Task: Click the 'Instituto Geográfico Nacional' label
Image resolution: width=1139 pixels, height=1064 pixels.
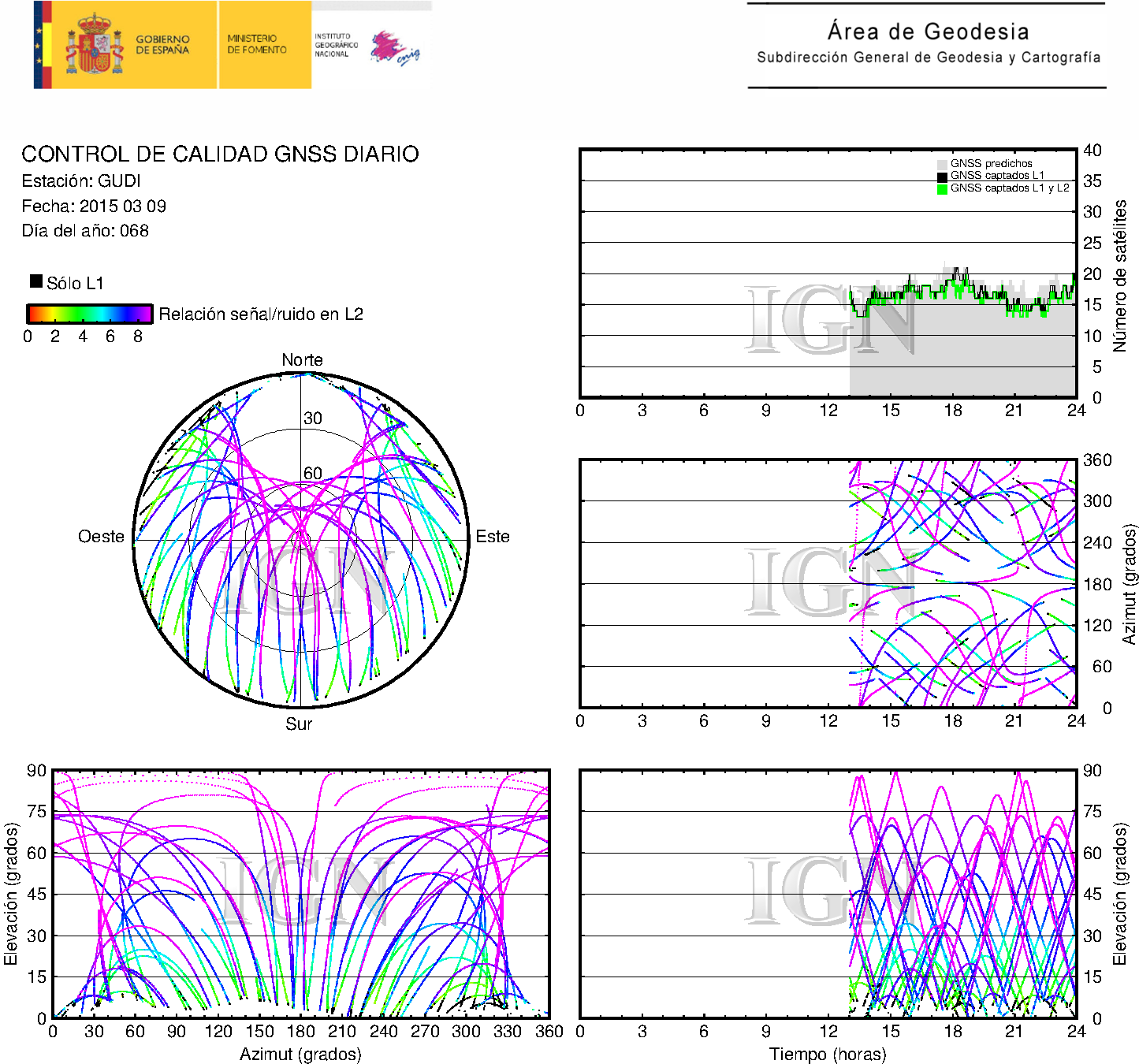Action: [x=336, y=45]
